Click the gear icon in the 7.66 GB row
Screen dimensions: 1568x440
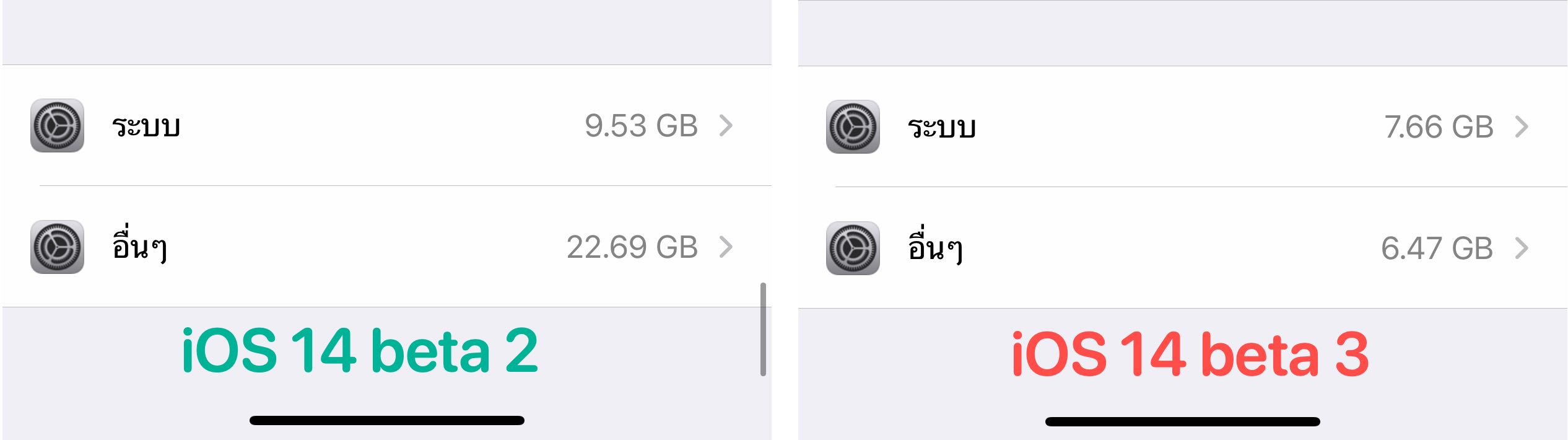(853, 127)
